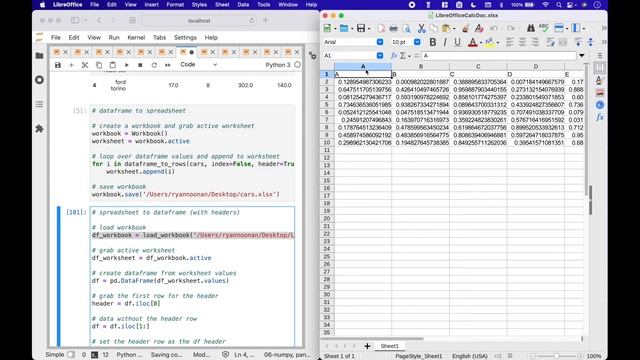640x360 pixels.
Task: Open Jupyter Kernel menu
Action: (136, 38)
